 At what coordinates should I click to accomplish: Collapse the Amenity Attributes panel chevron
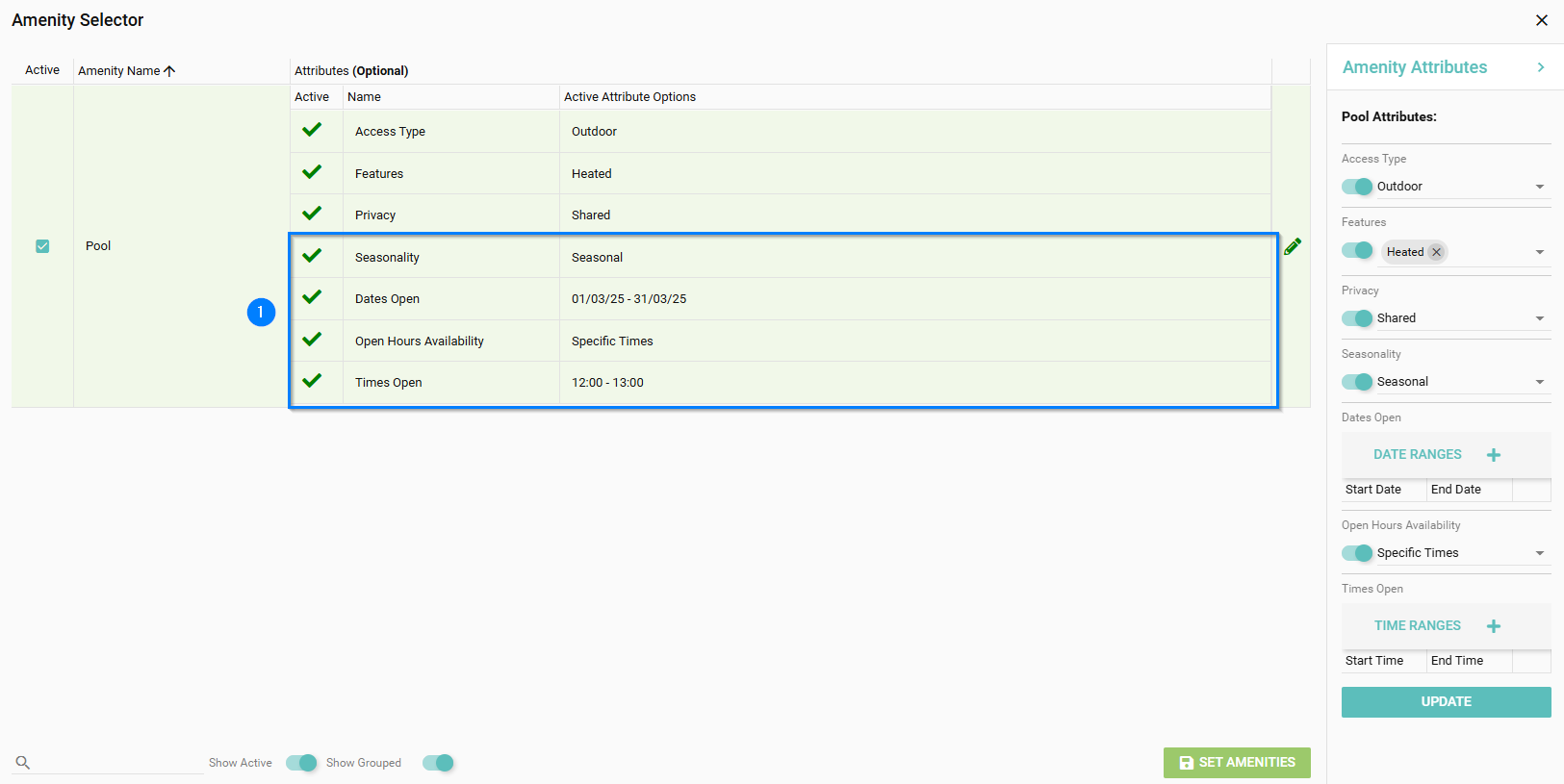[1540, 67]
